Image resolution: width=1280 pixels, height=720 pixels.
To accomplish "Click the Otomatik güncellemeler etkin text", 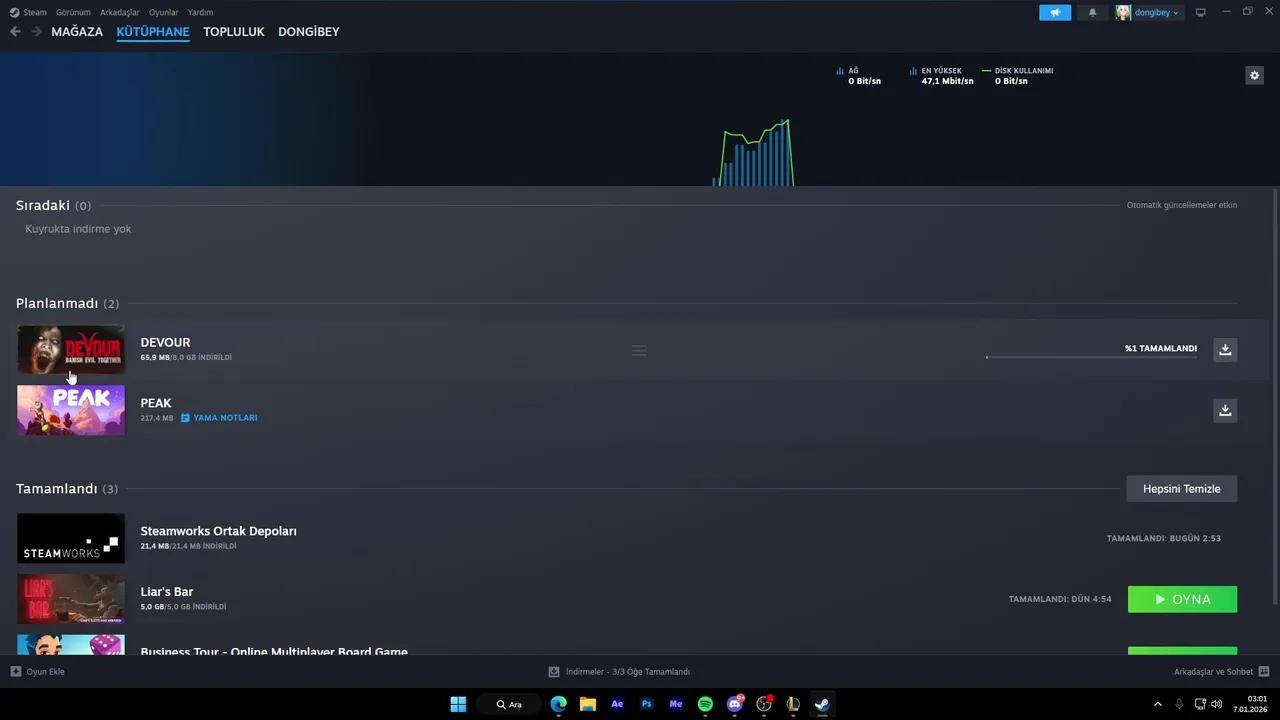I will [1182, 205].
